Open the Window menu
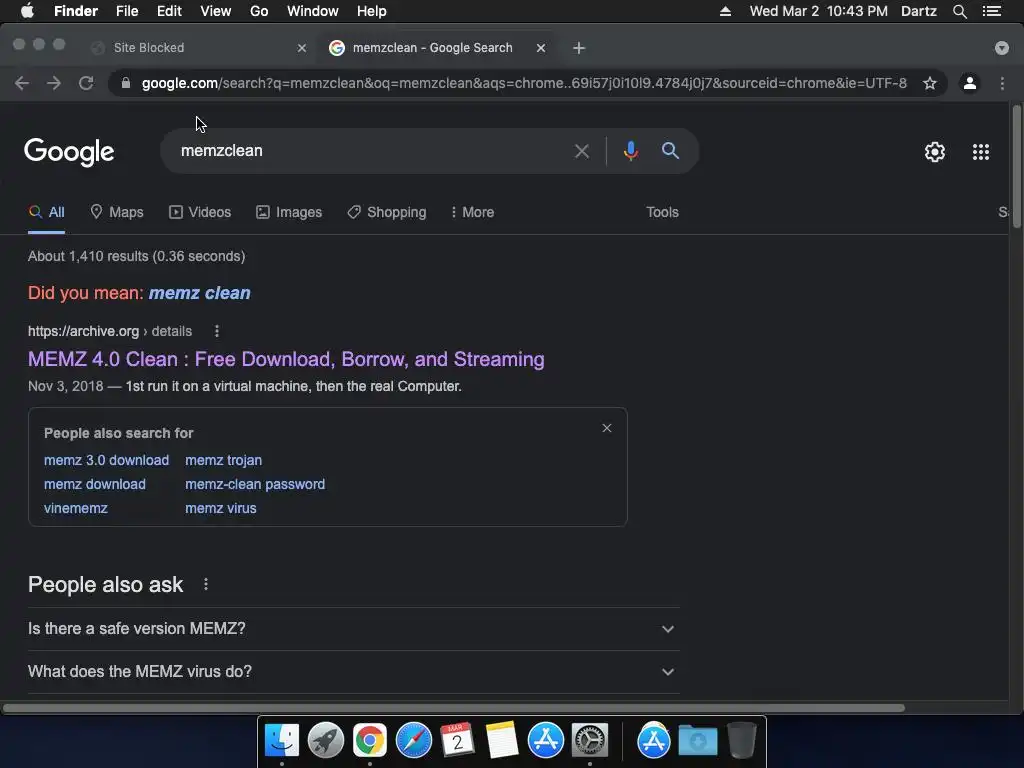 pos(313,11)
